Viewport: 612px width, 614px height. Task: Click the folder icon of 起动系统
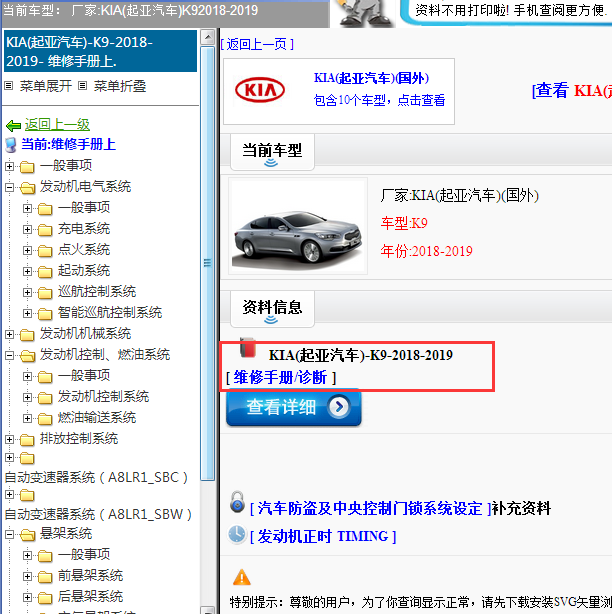[45, 272]
